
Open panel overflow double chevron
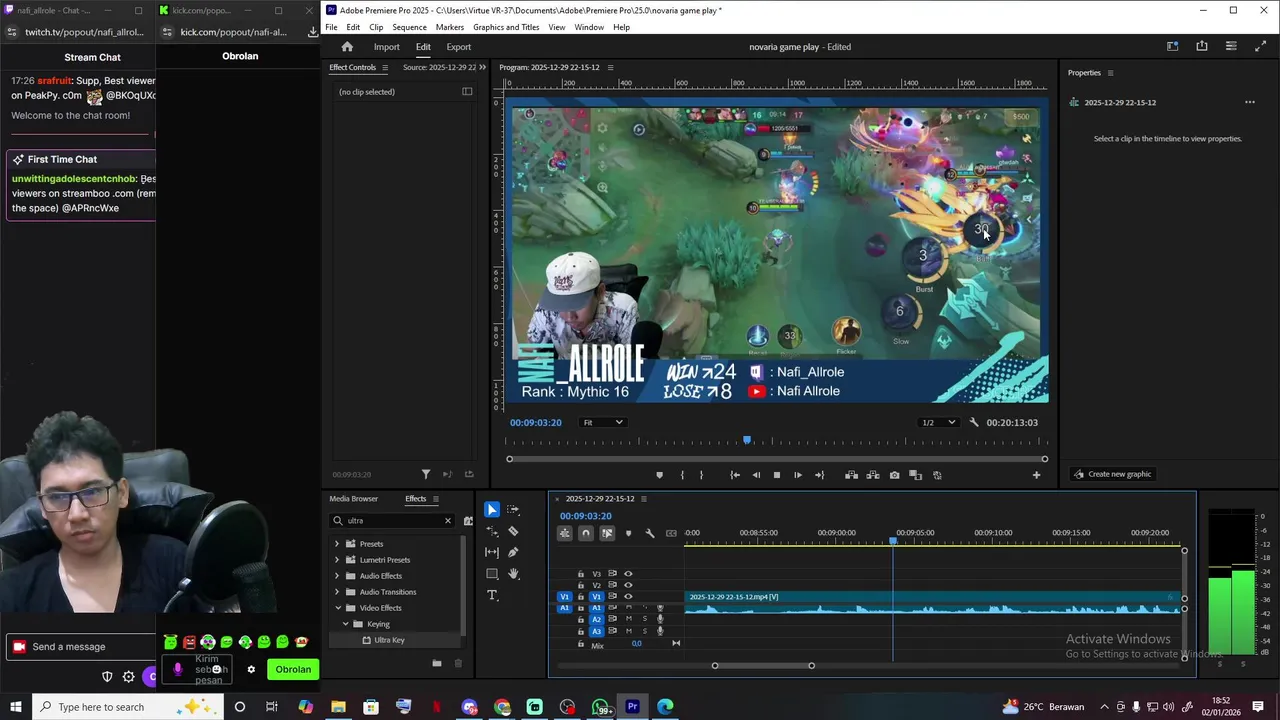click(483, 67)
